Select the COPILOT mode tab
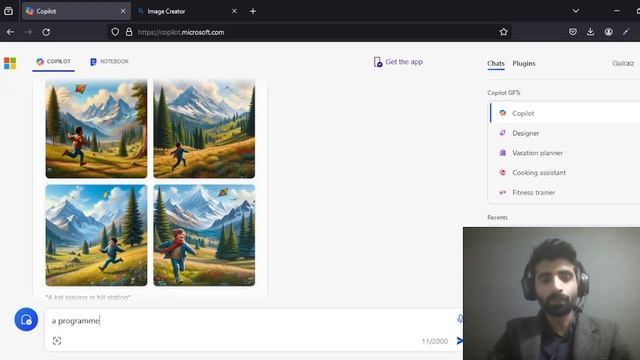Viewport: 640px width, 360px height. pos(53,62)
